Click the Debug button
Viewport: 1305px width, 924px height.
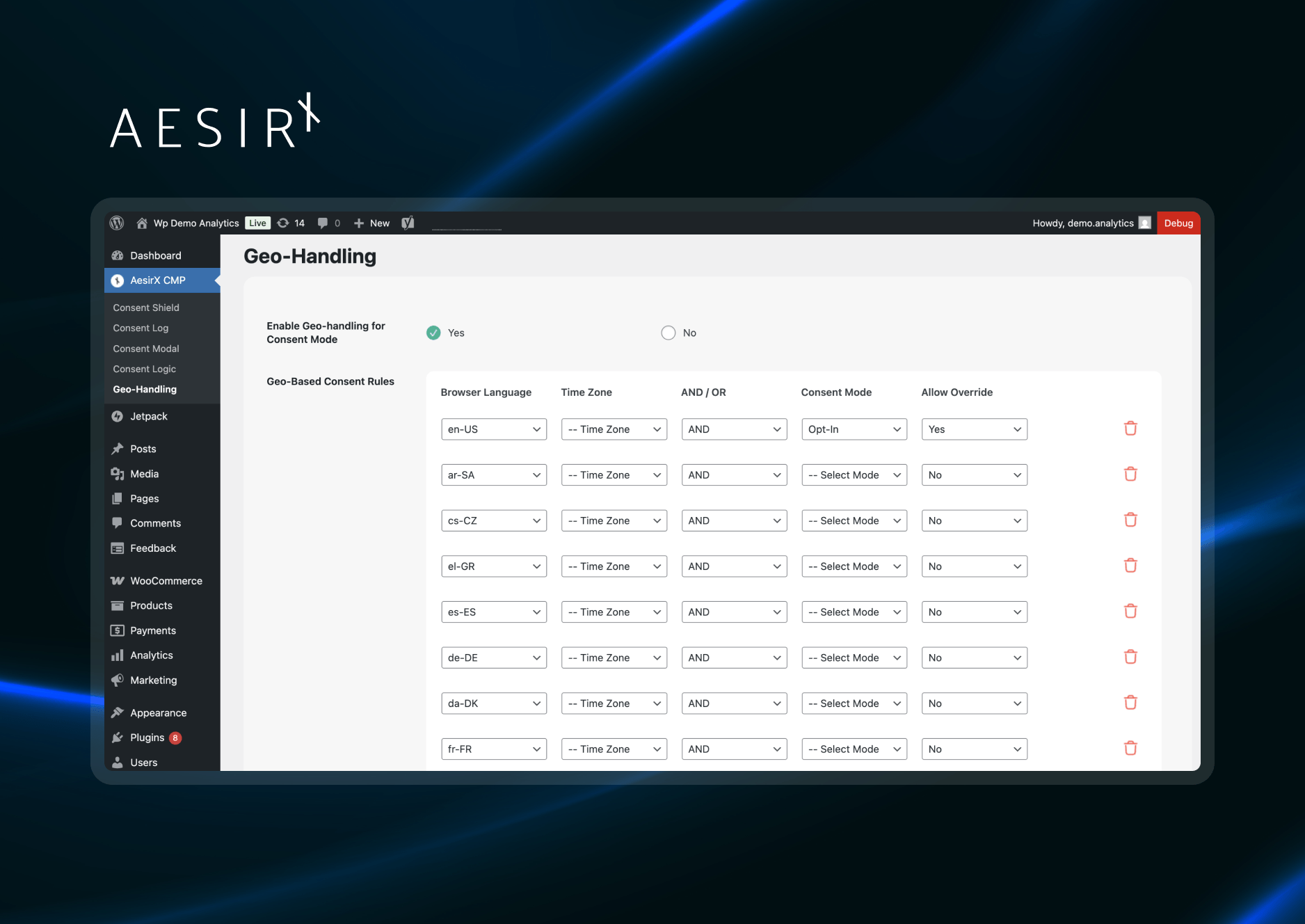pyautogui.click(x=1178, y=223)
